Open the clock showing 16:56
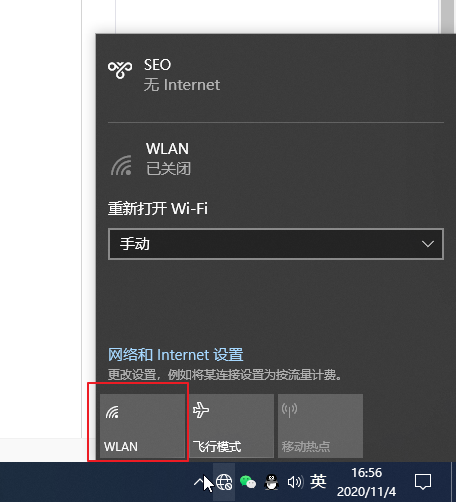Image resolution: width=456 pixels, height=502 pixels. coord(366,482)
